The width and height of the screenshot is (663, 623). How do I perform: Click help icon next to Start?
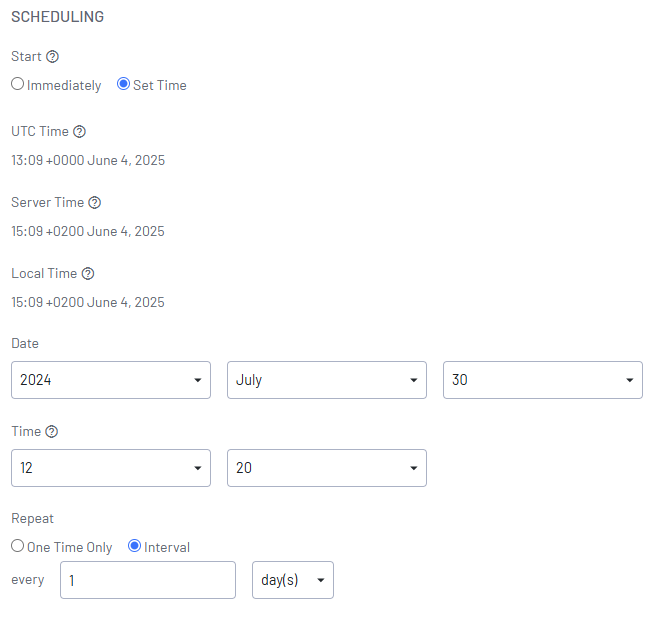(x=53, y=56)
